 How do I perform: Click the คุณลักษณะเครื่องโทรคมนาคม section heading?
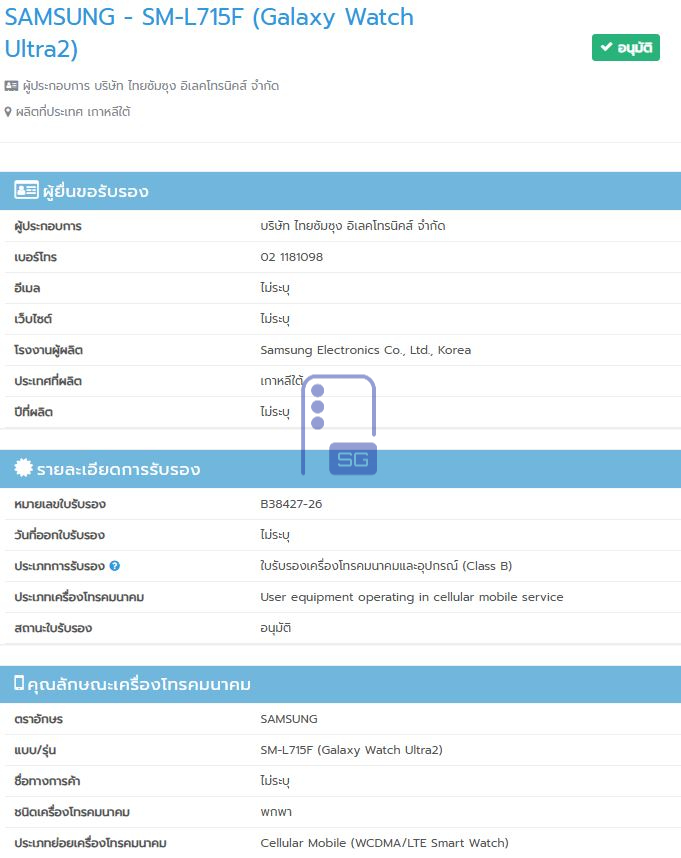(x=139, y=684)
